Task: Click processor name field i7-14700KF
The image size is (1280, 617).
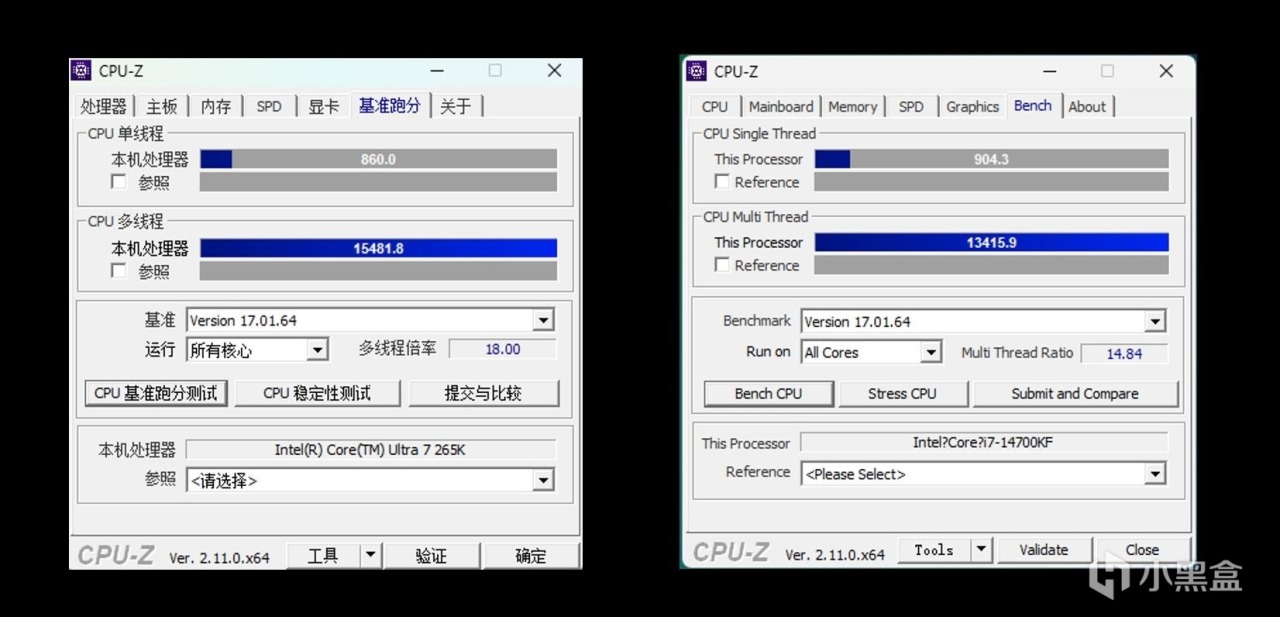Action: pyautogui.click(x=983, y=443)
